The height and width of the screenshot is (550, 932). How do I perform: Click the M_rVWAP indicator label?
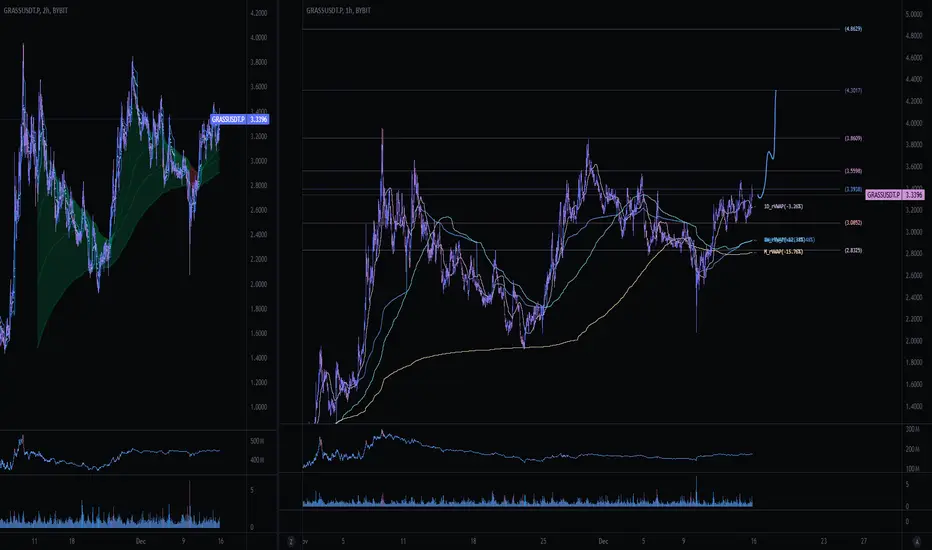coord(783,252)
